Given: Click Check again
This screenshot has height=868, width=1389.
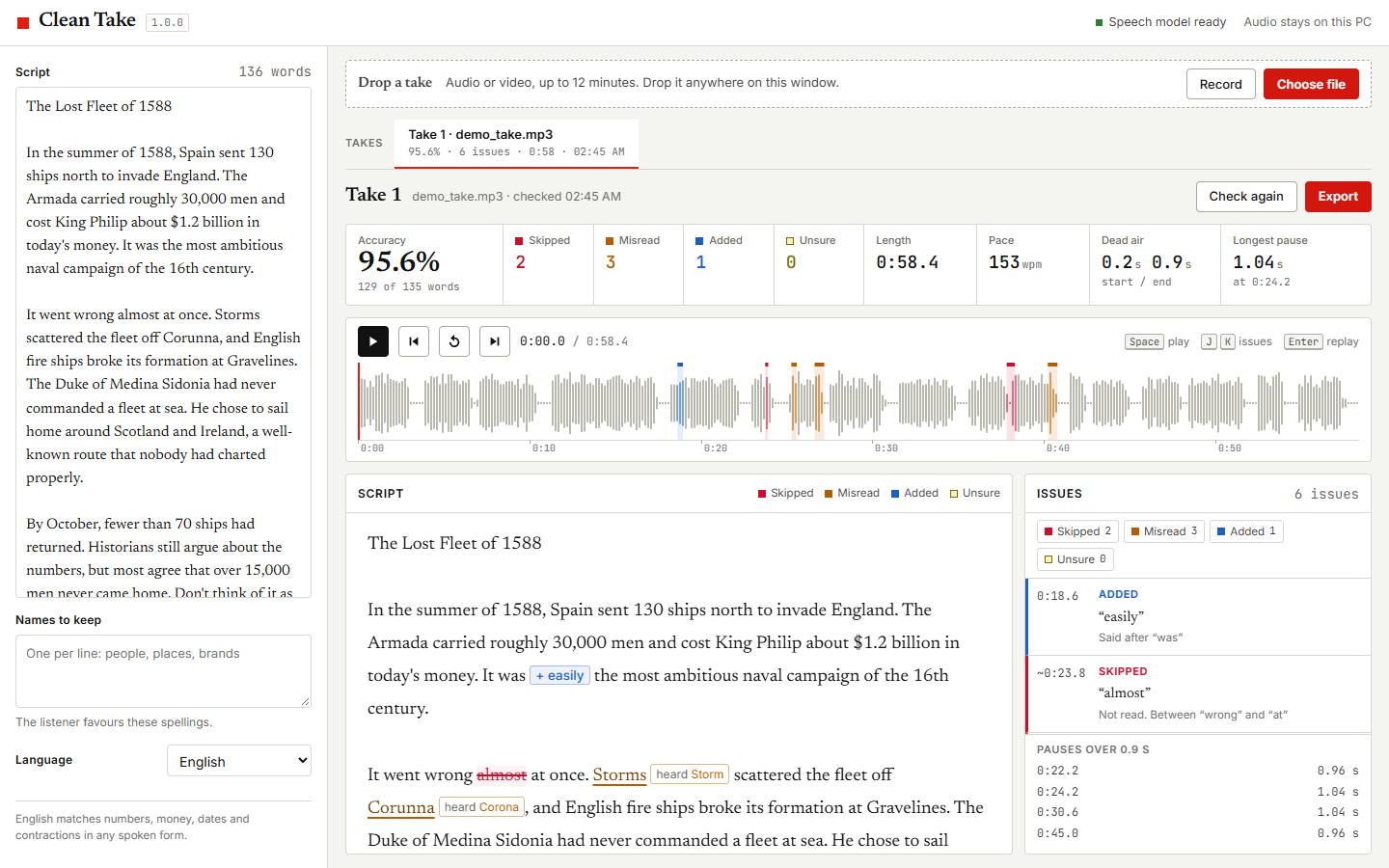Looking at the screenshot, I should 1246,197.
